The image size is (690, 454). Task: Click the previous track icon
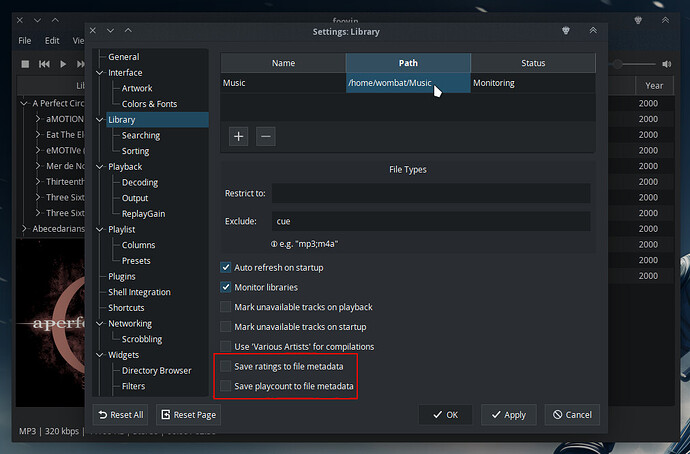[x=45, y=64]
